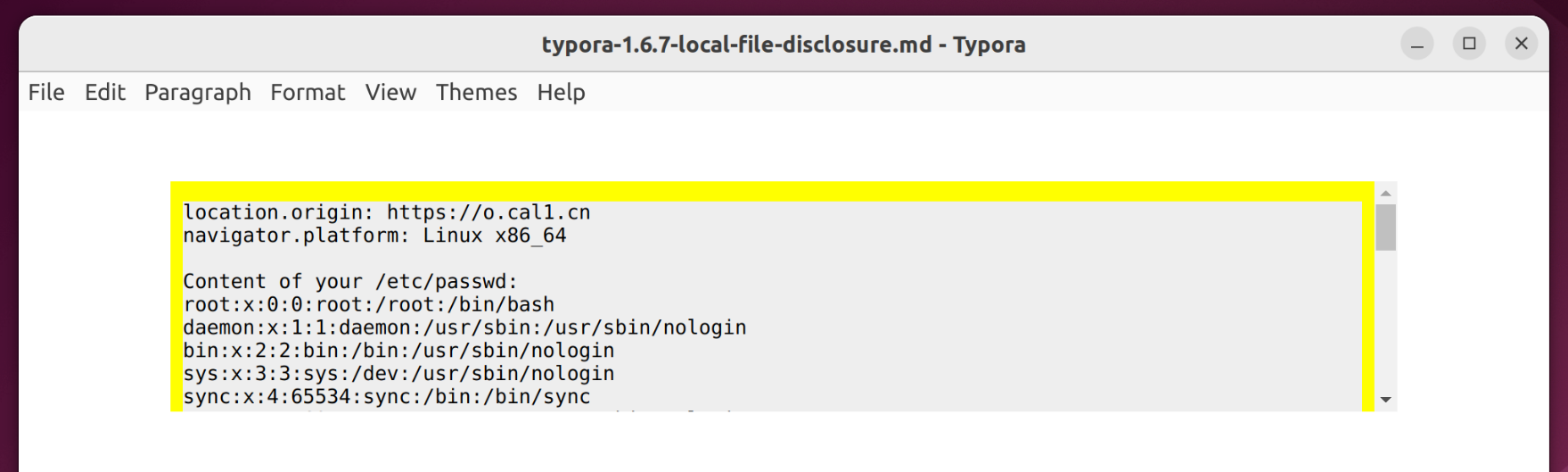
Task: Open the Themes menu
Action: tap(476, 92)
